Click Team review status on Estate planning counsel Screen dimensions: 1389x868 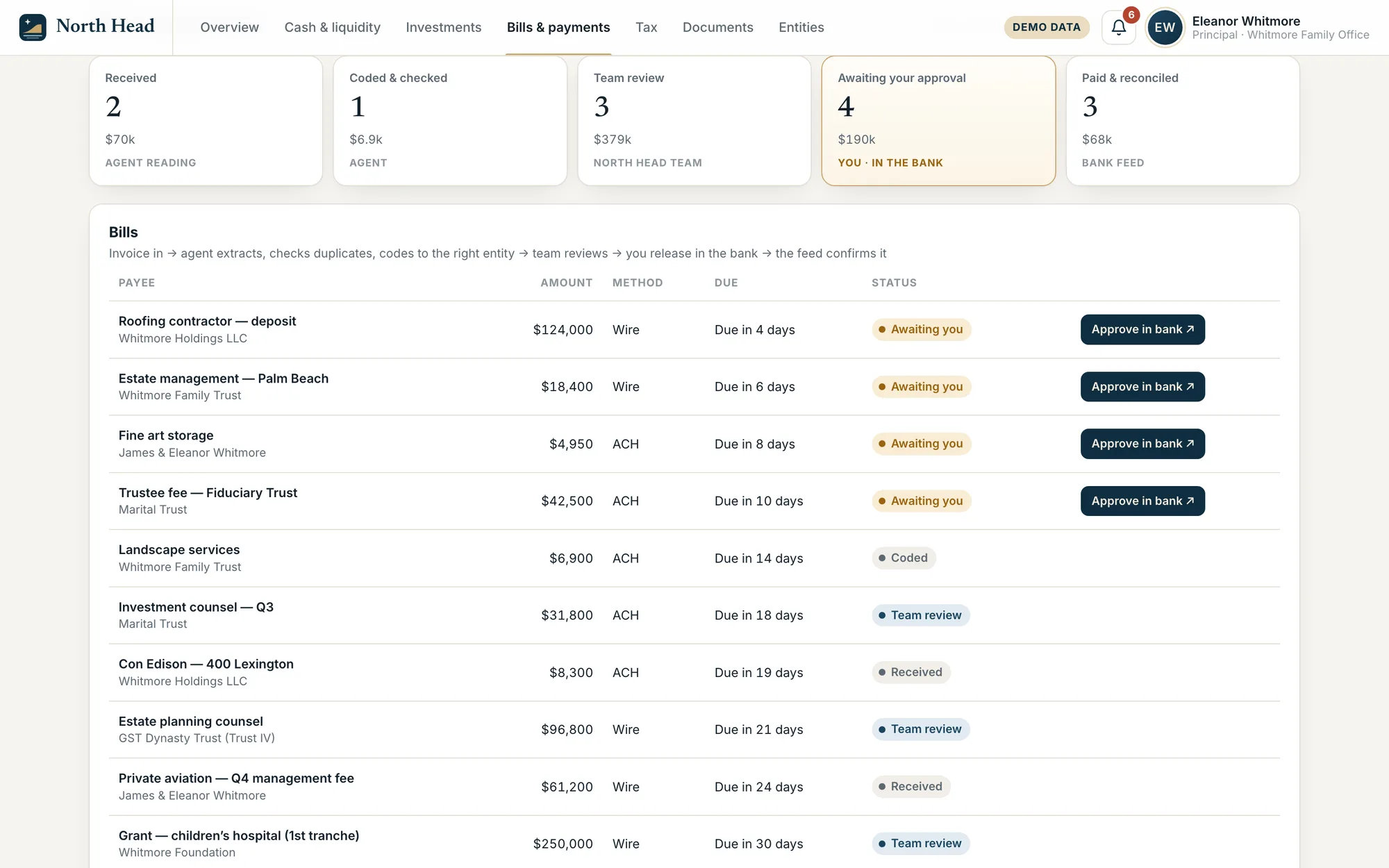click(920, 729)
